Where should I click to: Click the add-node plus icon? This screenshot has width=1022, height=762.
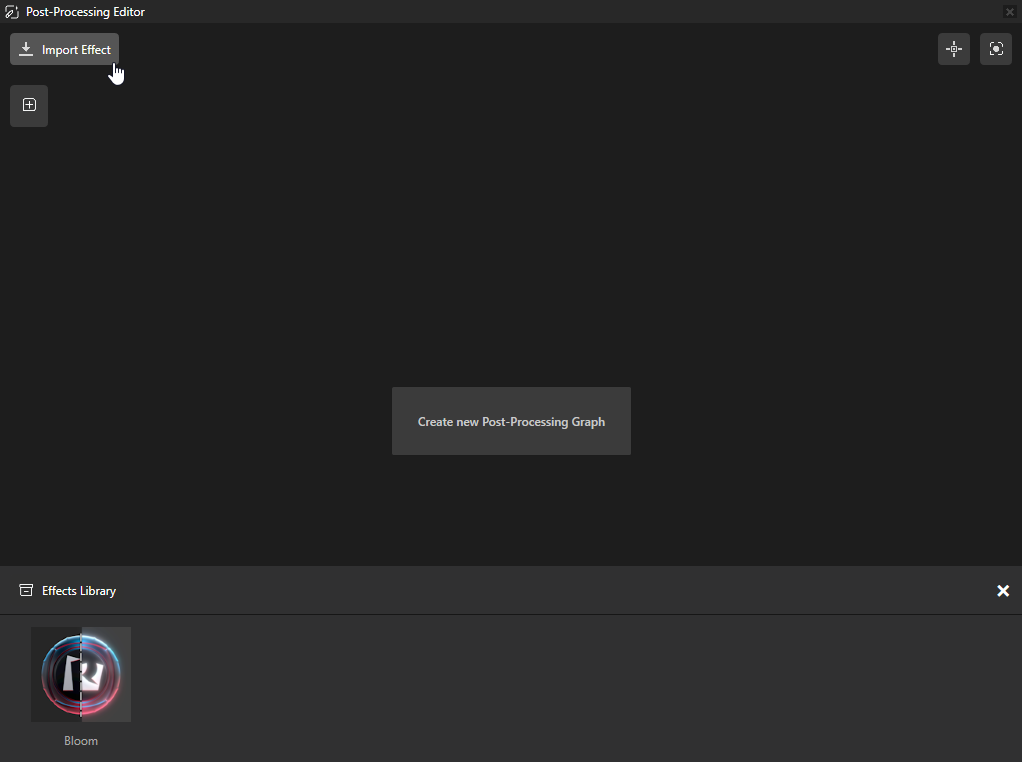(28, 105)
